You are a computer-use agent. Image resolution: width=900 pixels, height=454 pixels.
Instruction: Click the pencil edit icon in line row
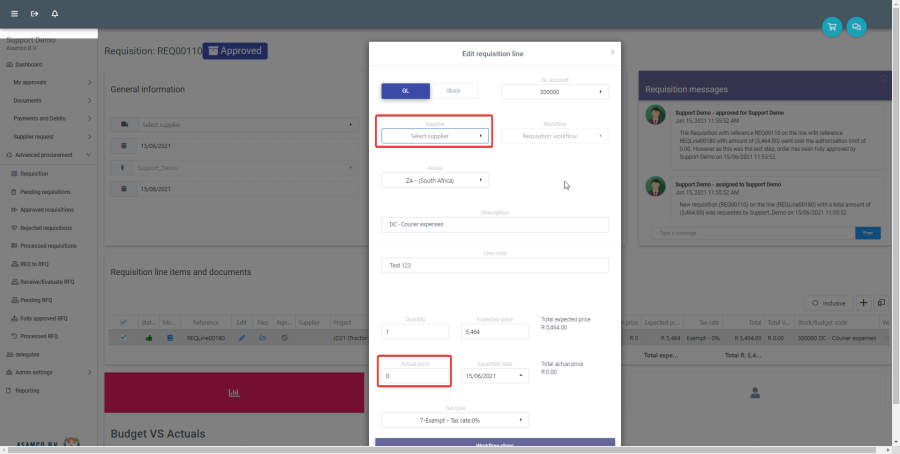point(241,338)
